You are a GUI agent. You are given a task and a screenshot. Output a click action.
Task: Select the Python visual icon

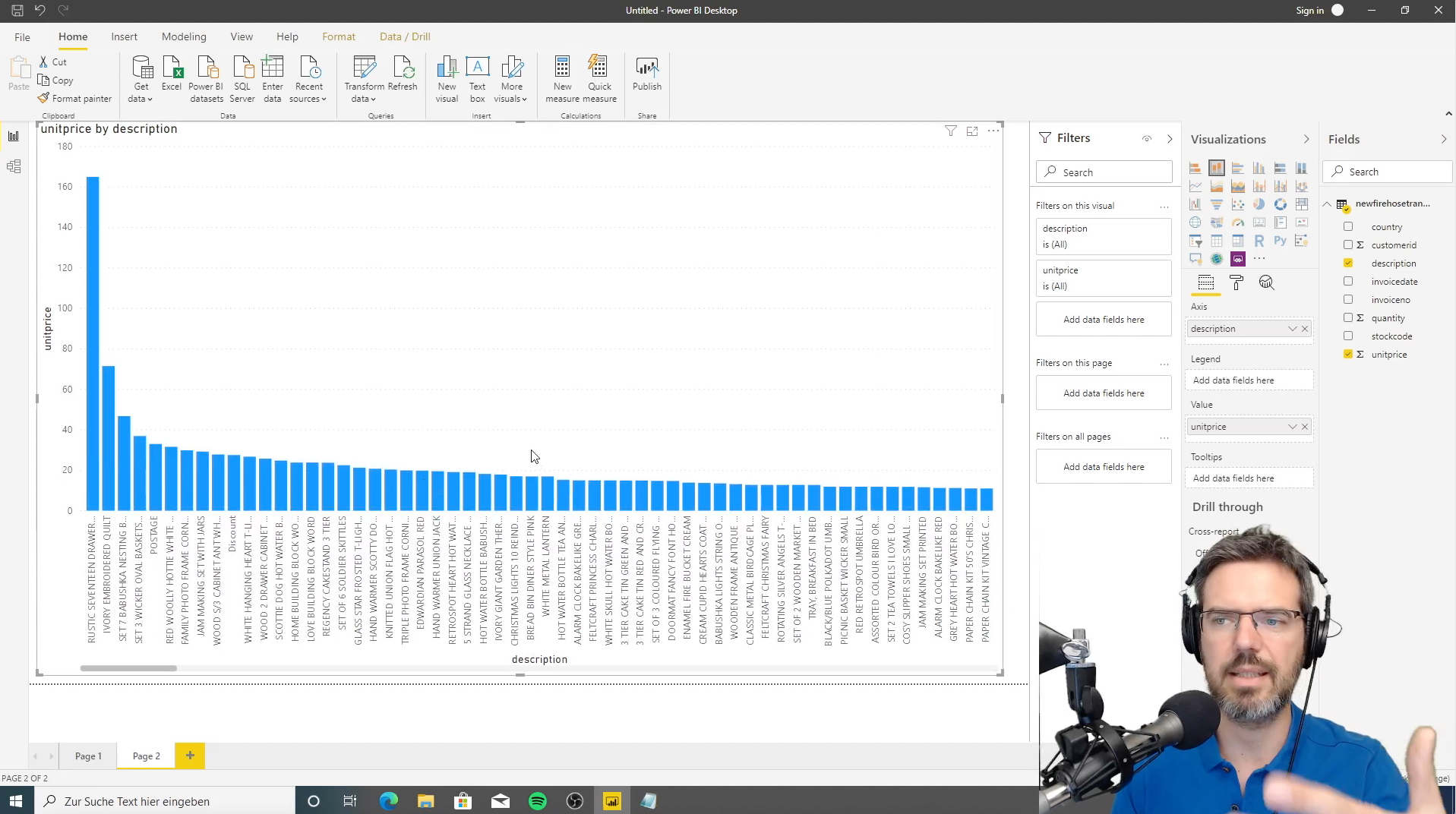1281,241
